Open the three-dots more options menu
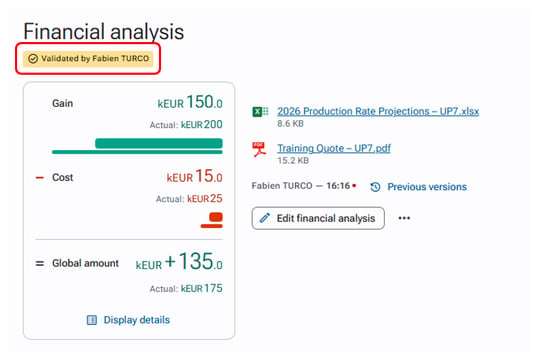The image size is (541, 364). click(404, 218)
